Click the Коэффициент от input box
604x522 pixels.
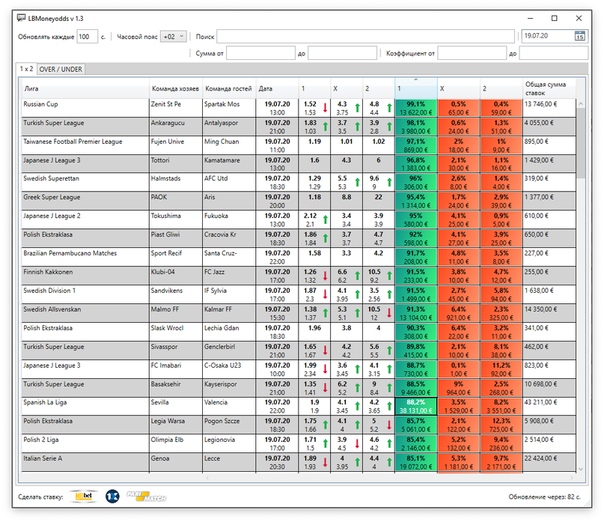tap(480, 53)
